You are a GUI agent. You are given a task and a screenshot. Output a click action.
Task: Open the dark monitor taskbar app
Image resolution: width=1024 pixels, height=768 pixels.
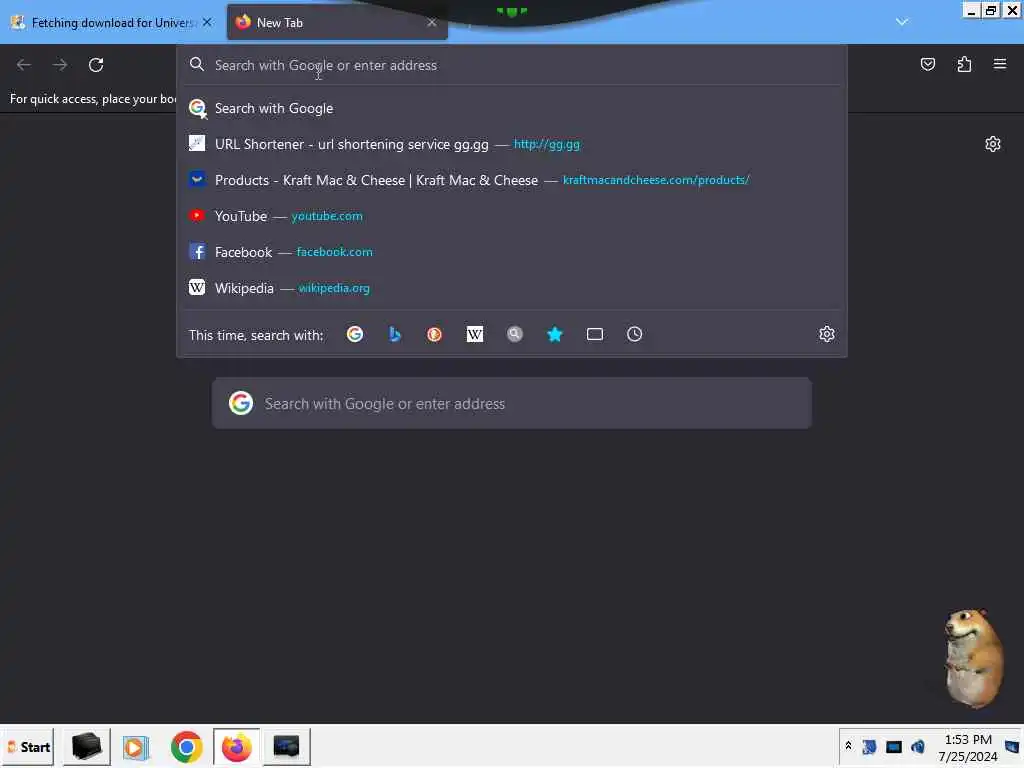(x=286, y=747)
